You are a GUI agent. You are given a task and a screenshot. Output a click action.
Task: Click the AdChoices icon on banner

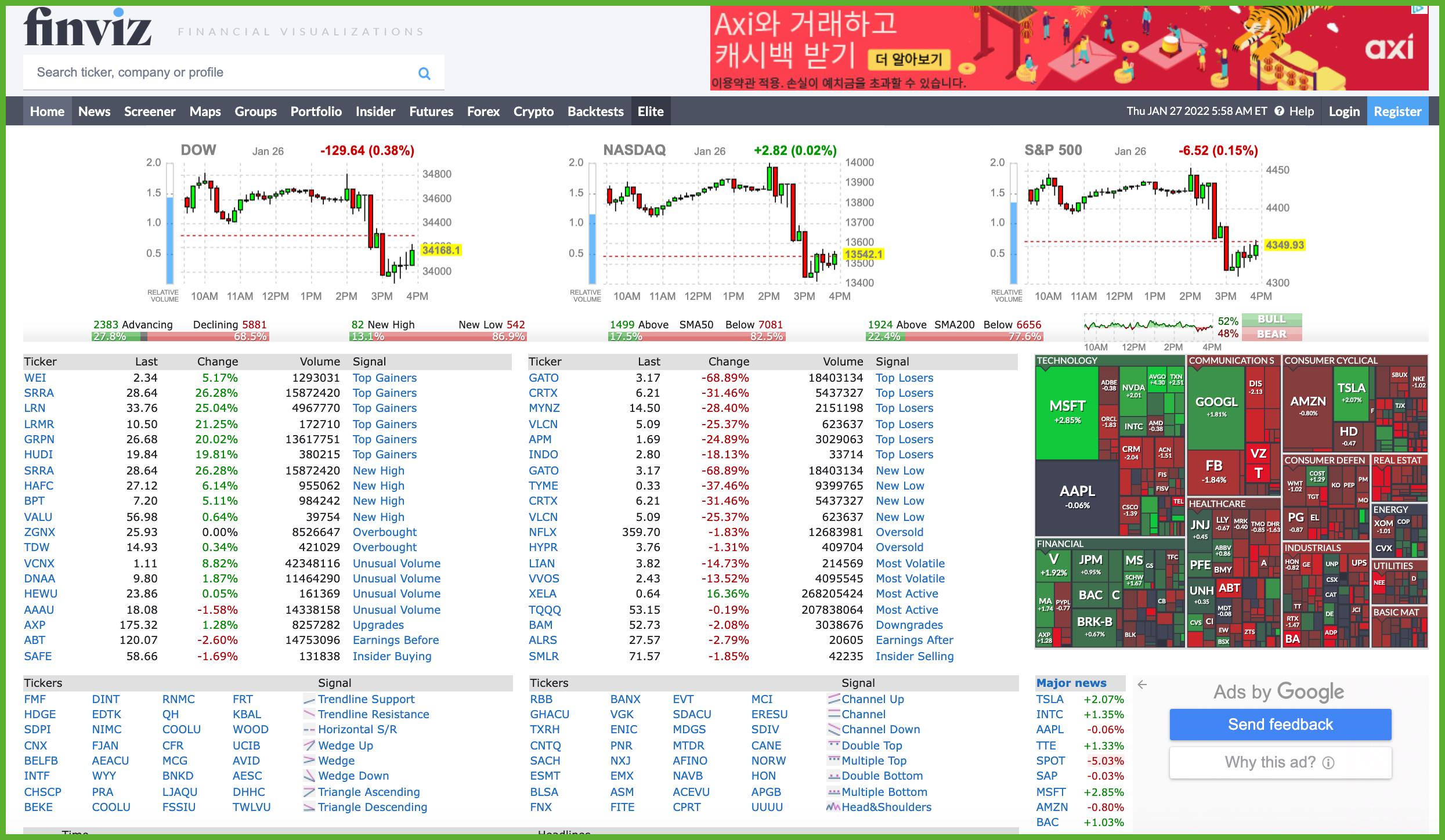(1419, 10)
